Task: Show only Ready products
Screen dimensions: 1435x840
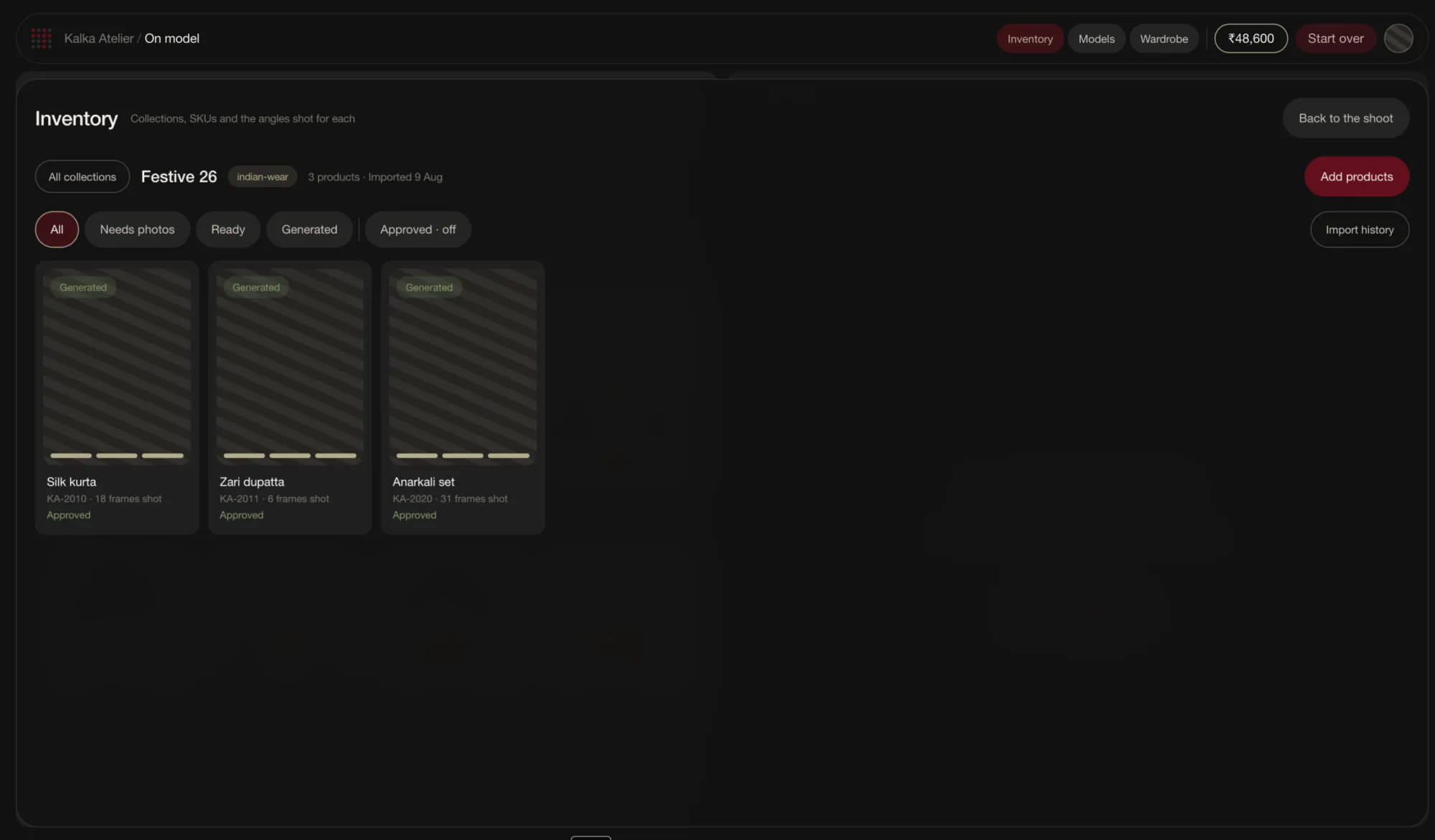Action: coord(228,230)
